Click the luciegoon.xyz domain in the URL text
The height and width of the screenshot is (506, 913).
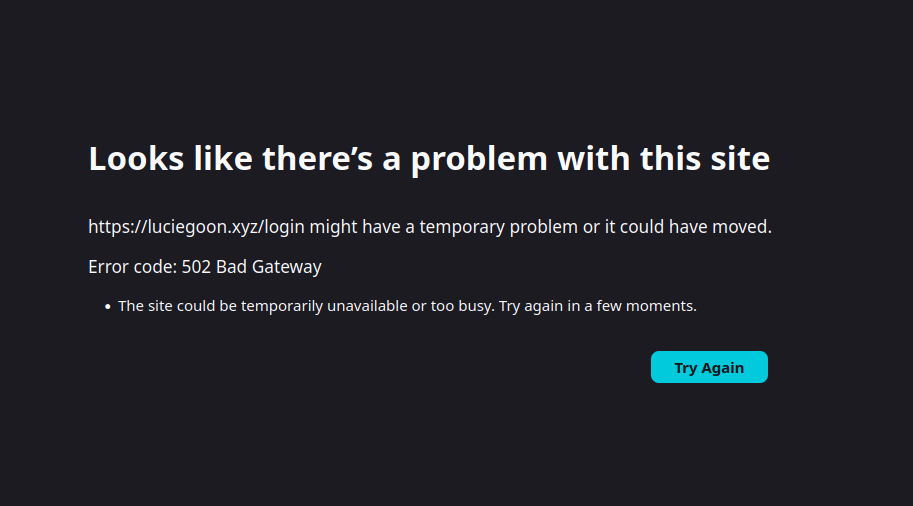click(x=202, y=227)
